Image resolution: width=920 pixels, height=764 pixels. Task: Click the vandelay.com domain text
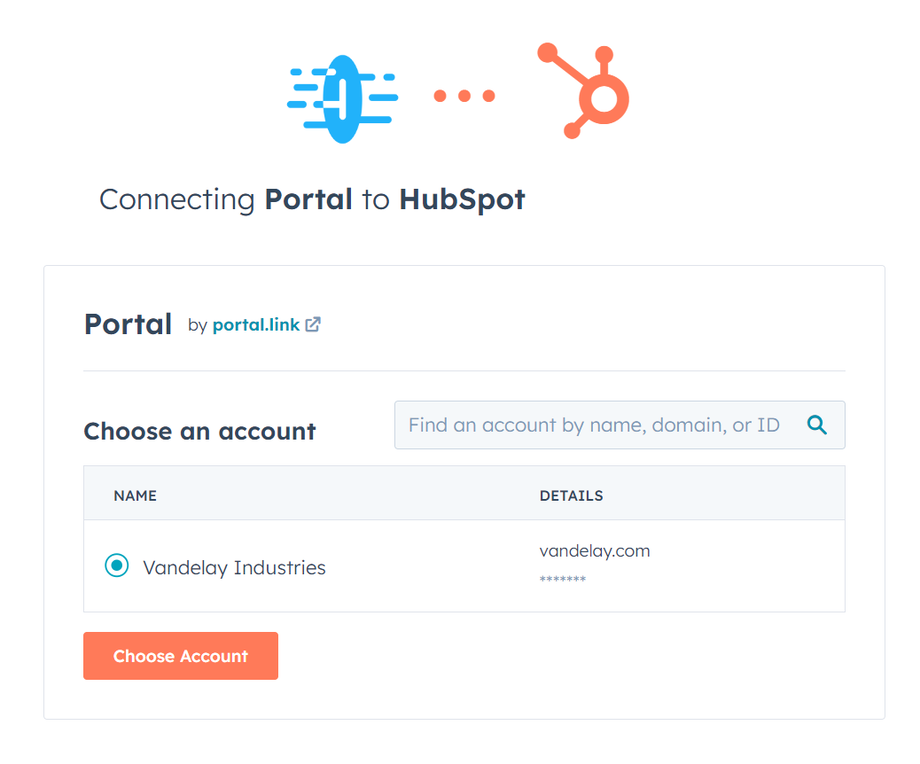pyautogui.click(x=594, y=551)
